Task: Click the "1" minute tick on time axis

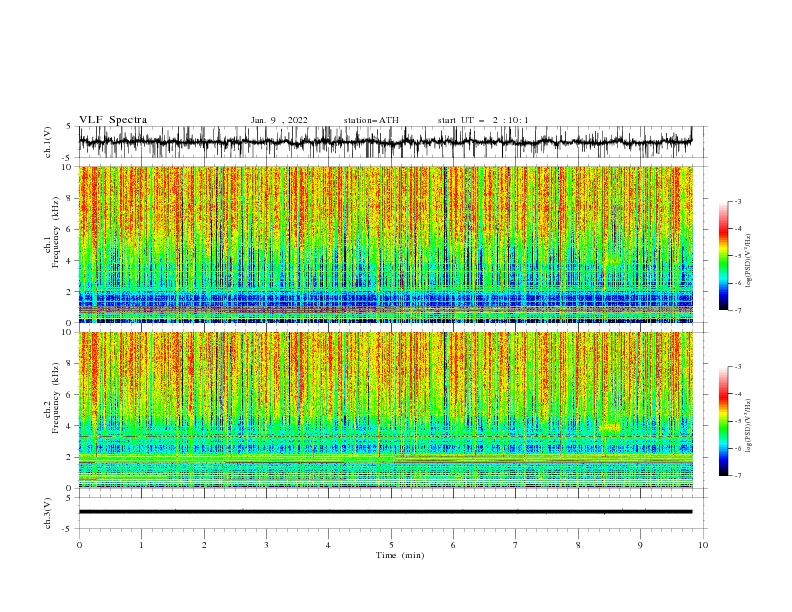Action: (x=141, y=545)
